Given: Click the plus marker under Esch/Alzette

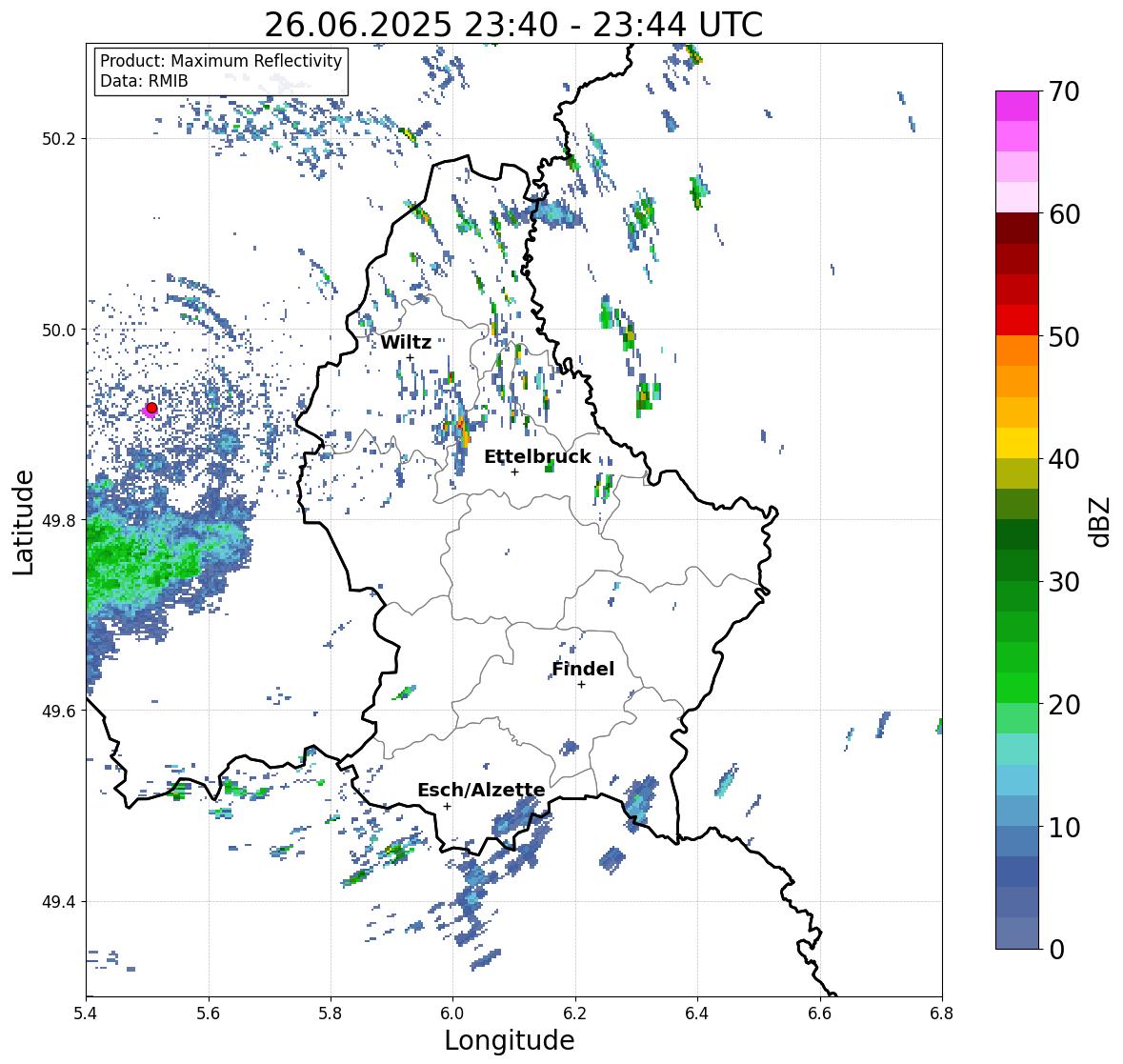Looking at the screenshot, I should point(447,806).
